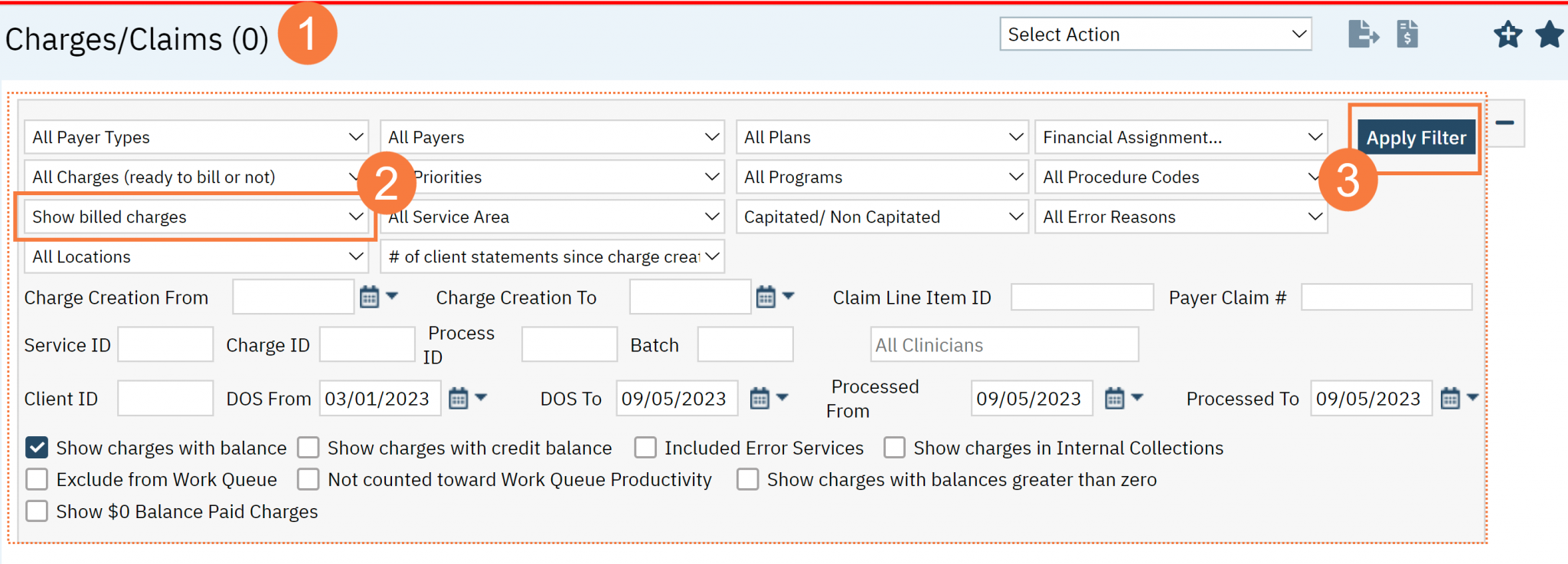Open the Show billed charges dropdown
The height and width of the screenshot is (564, 1568).
[x=195, y=217]
